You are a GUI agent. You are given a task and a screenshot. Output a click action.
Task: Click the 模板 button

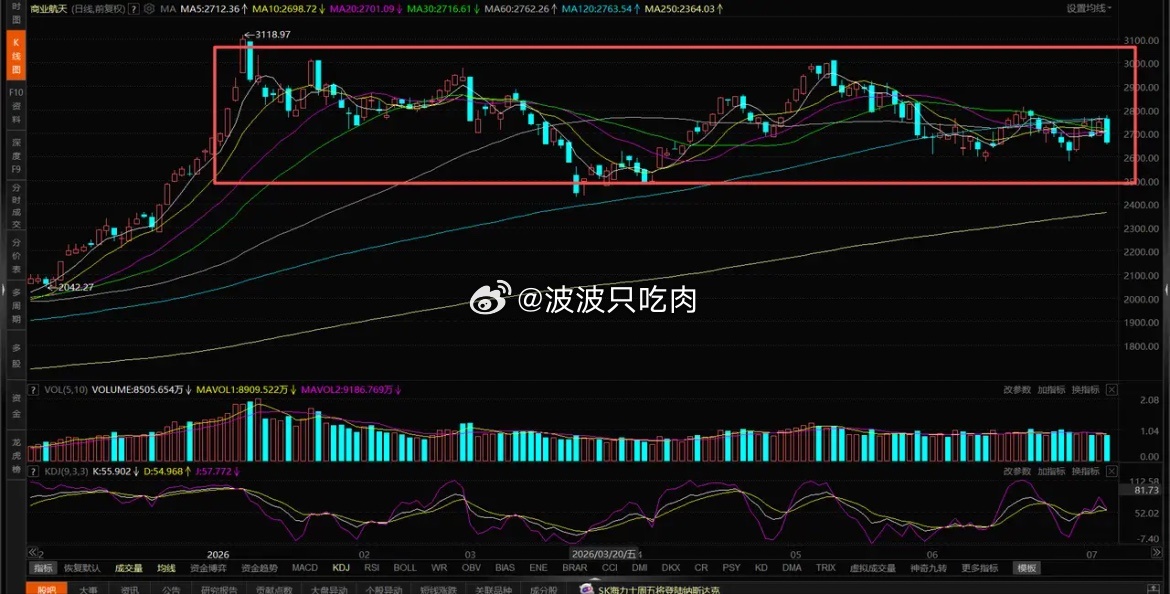[x=1027, y=568]
